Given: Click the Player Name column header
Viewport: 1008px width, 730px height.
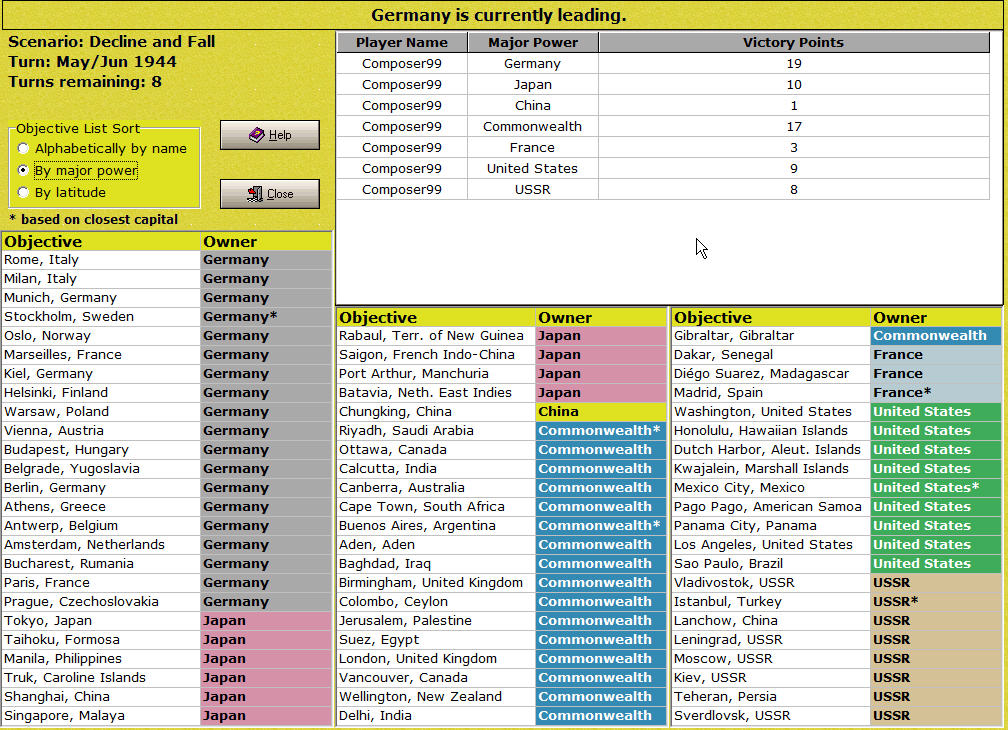Looking at the screenshot, I should (x=402, y=42).
